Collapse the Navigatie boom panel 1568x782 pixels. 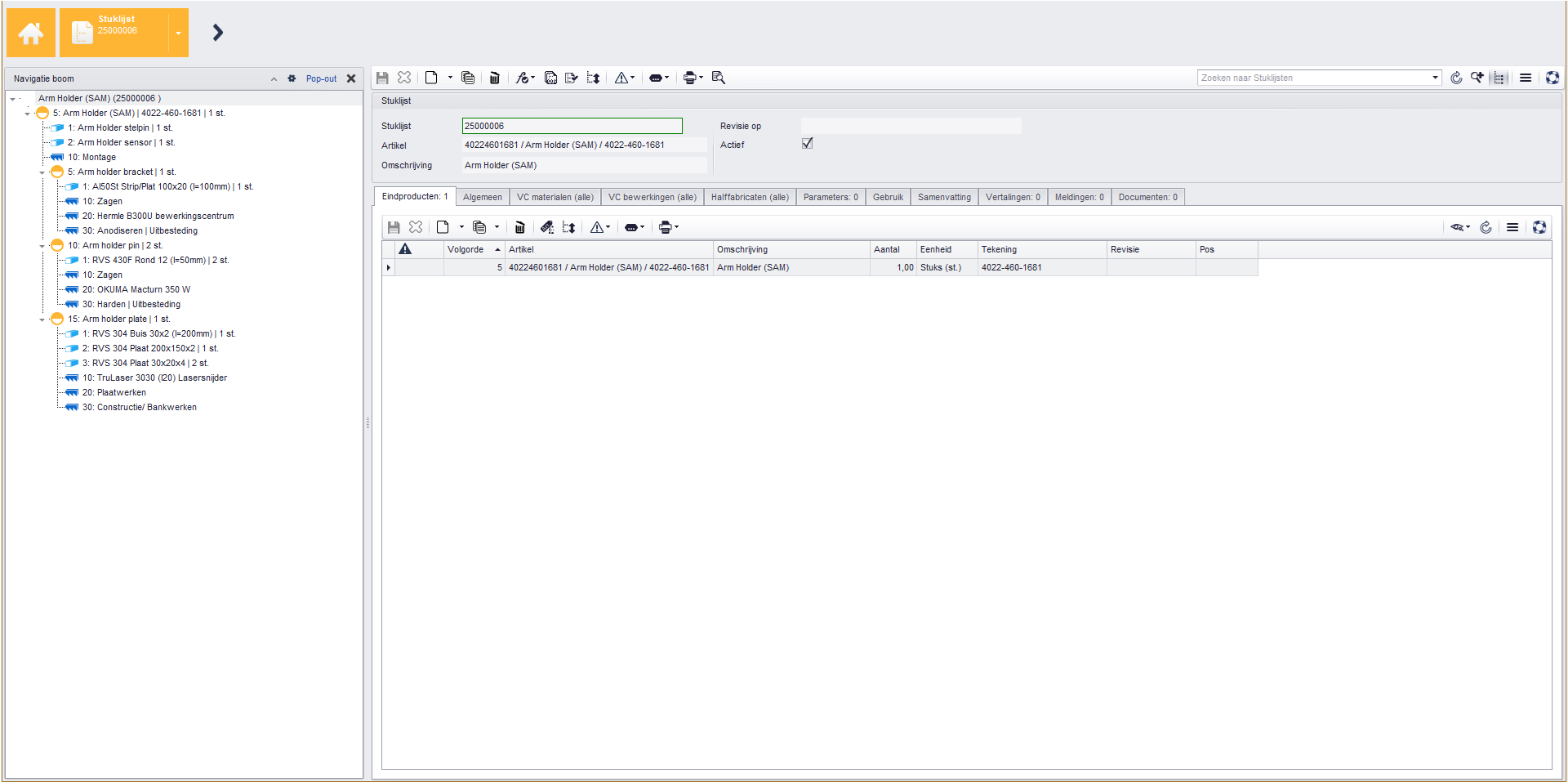(274, 79)
